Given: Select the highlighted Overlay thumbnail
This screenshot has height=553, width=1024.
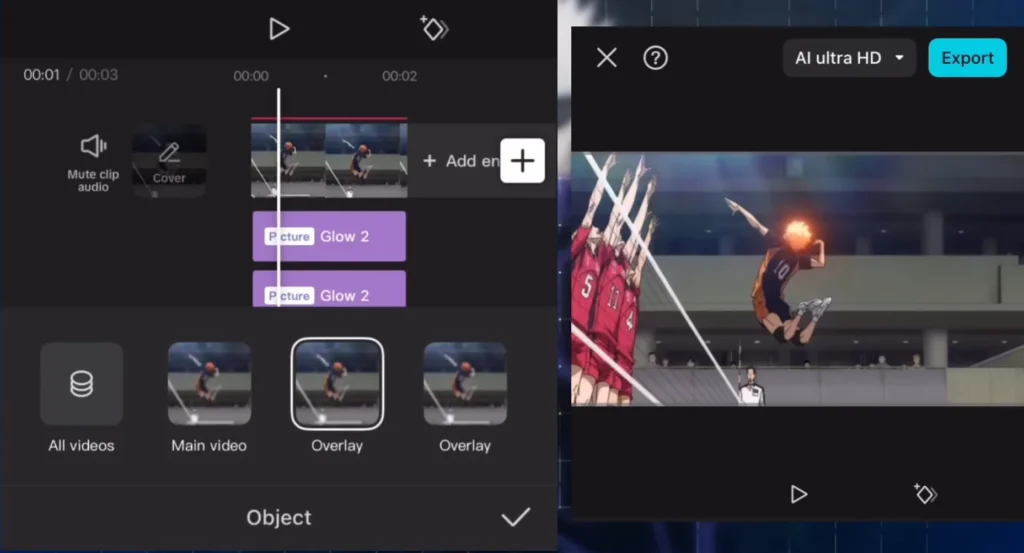Looking at the screenshot, I should [337, 384].
